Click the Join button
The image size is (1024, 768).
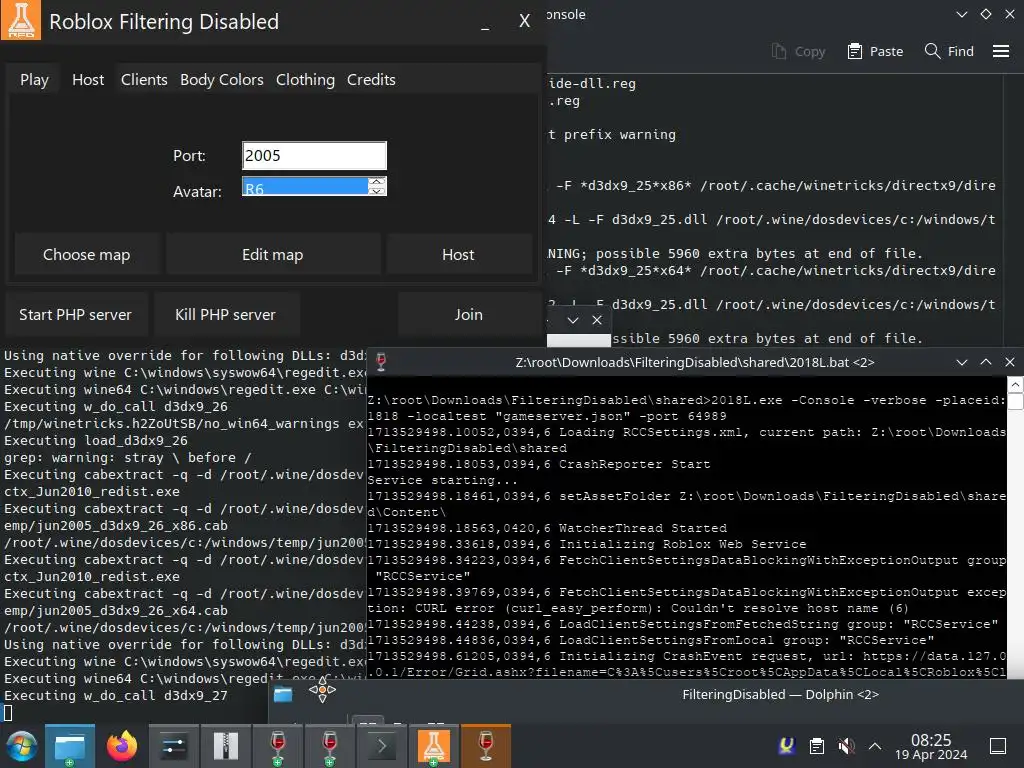468,315
